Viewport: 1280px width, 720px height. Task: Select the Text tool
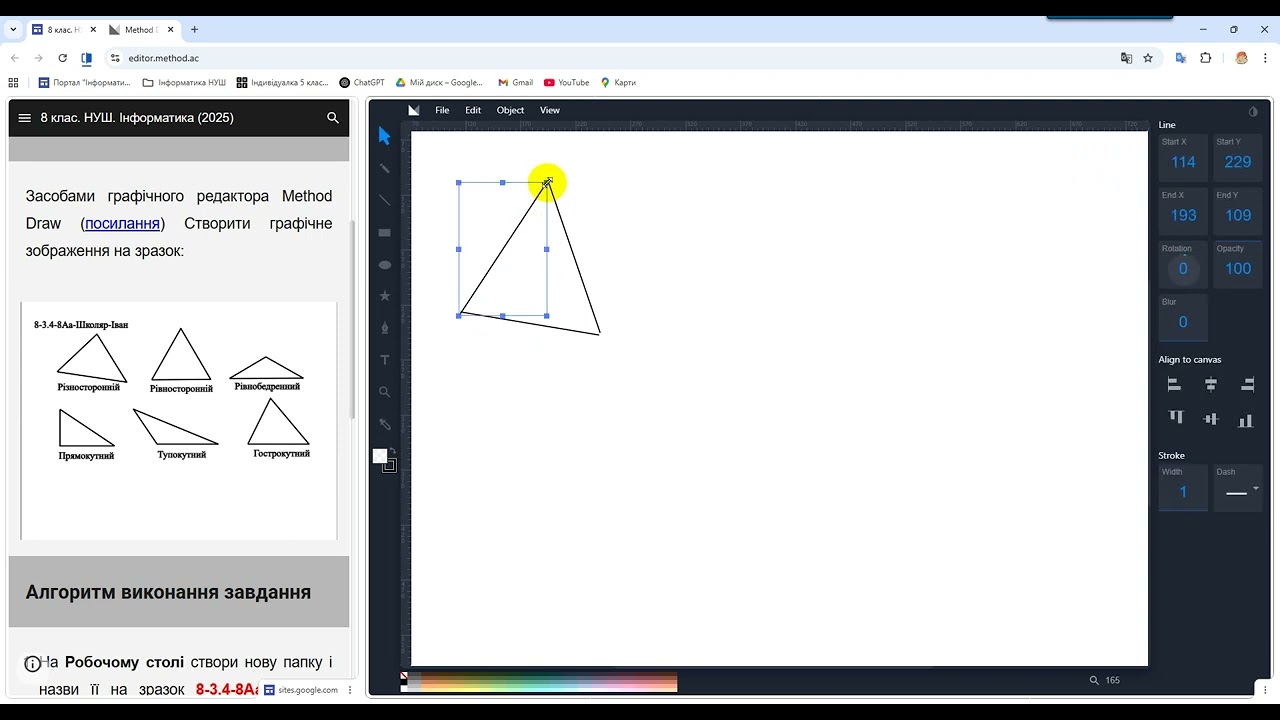[x=385, y=360]
